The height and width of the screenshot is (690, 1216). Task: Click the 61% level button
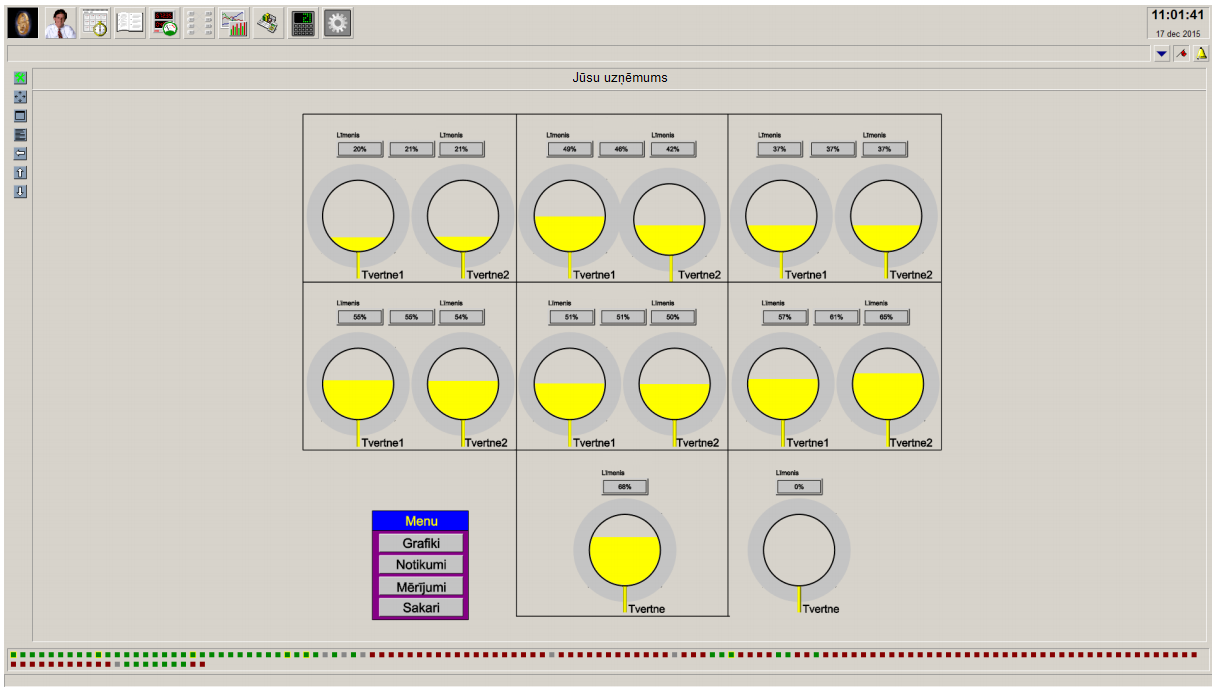click(x=837, y=317)
